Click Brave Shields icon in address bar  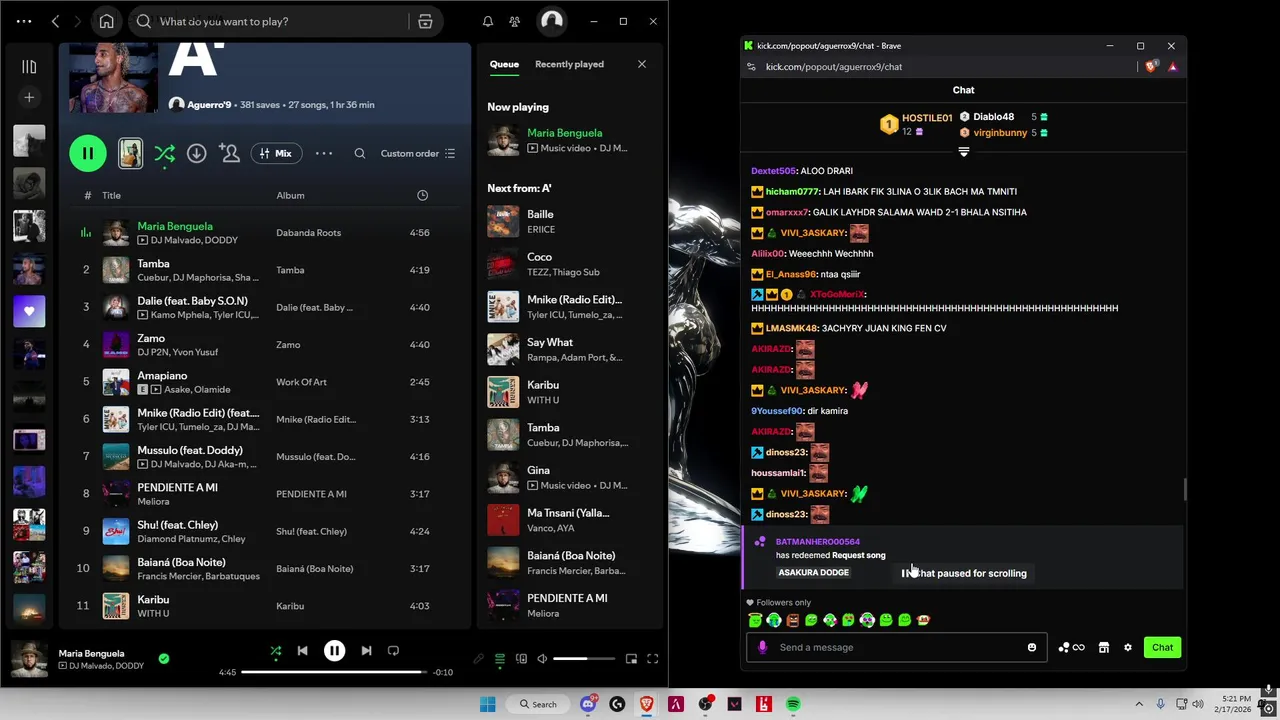tap(1151, 66)
